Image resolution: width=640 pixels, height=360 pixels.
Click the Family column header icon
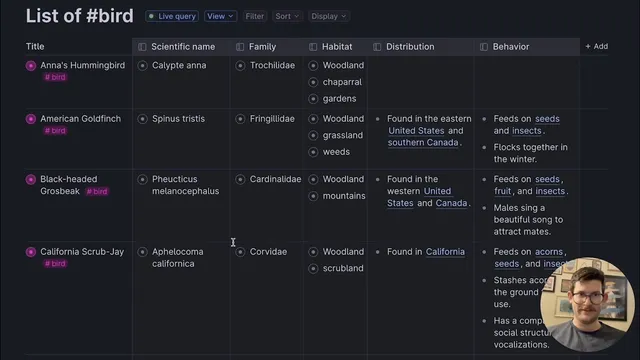pos(240,47)
